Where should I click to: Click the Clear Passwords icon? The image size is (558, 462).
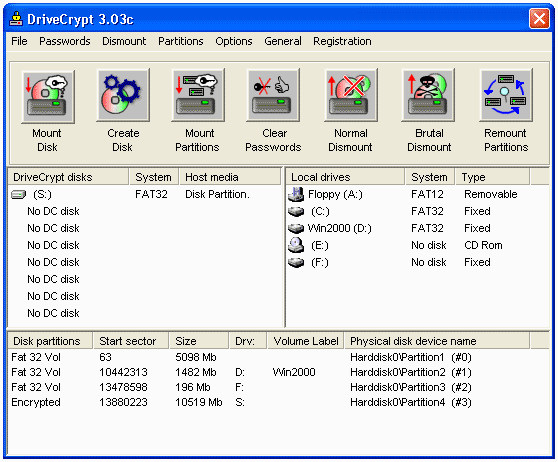273,96
